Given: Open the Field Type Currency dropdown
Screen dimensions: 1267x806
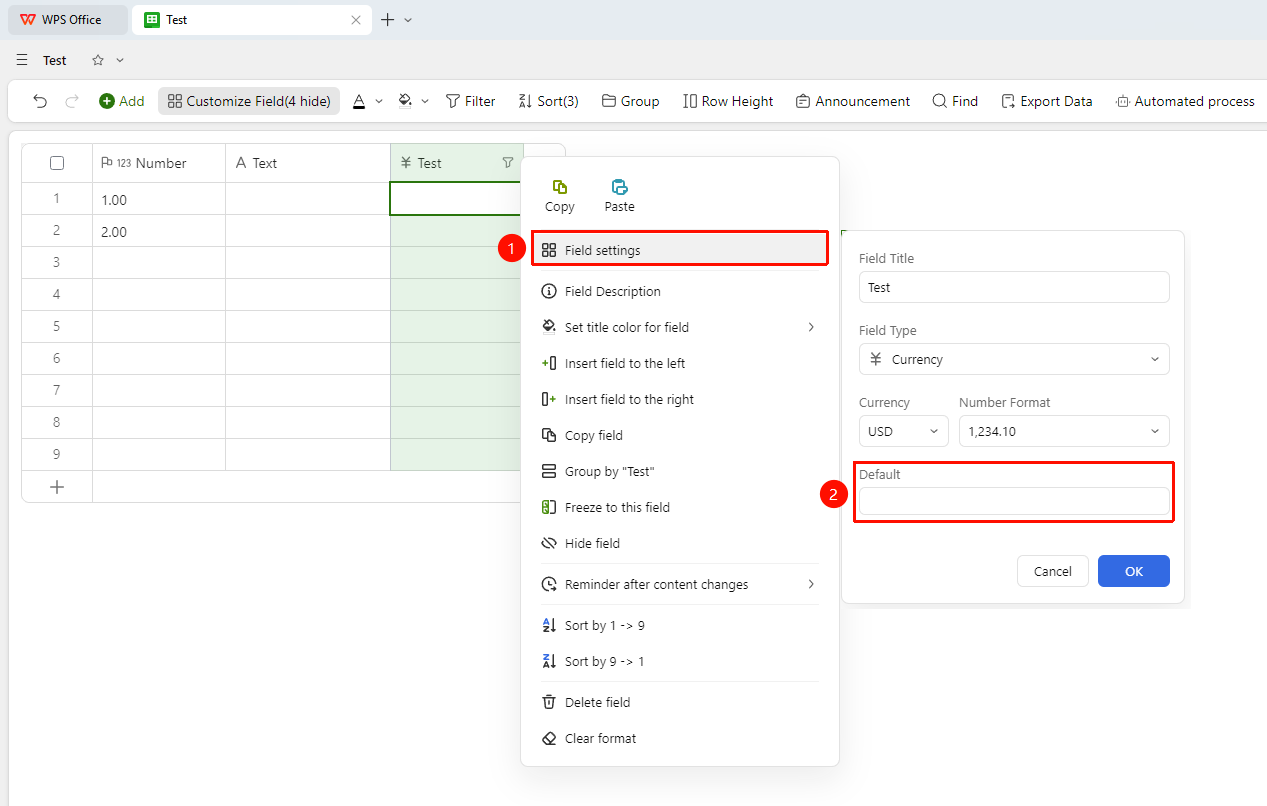Looking at the screenshot, I should 1014,359.
